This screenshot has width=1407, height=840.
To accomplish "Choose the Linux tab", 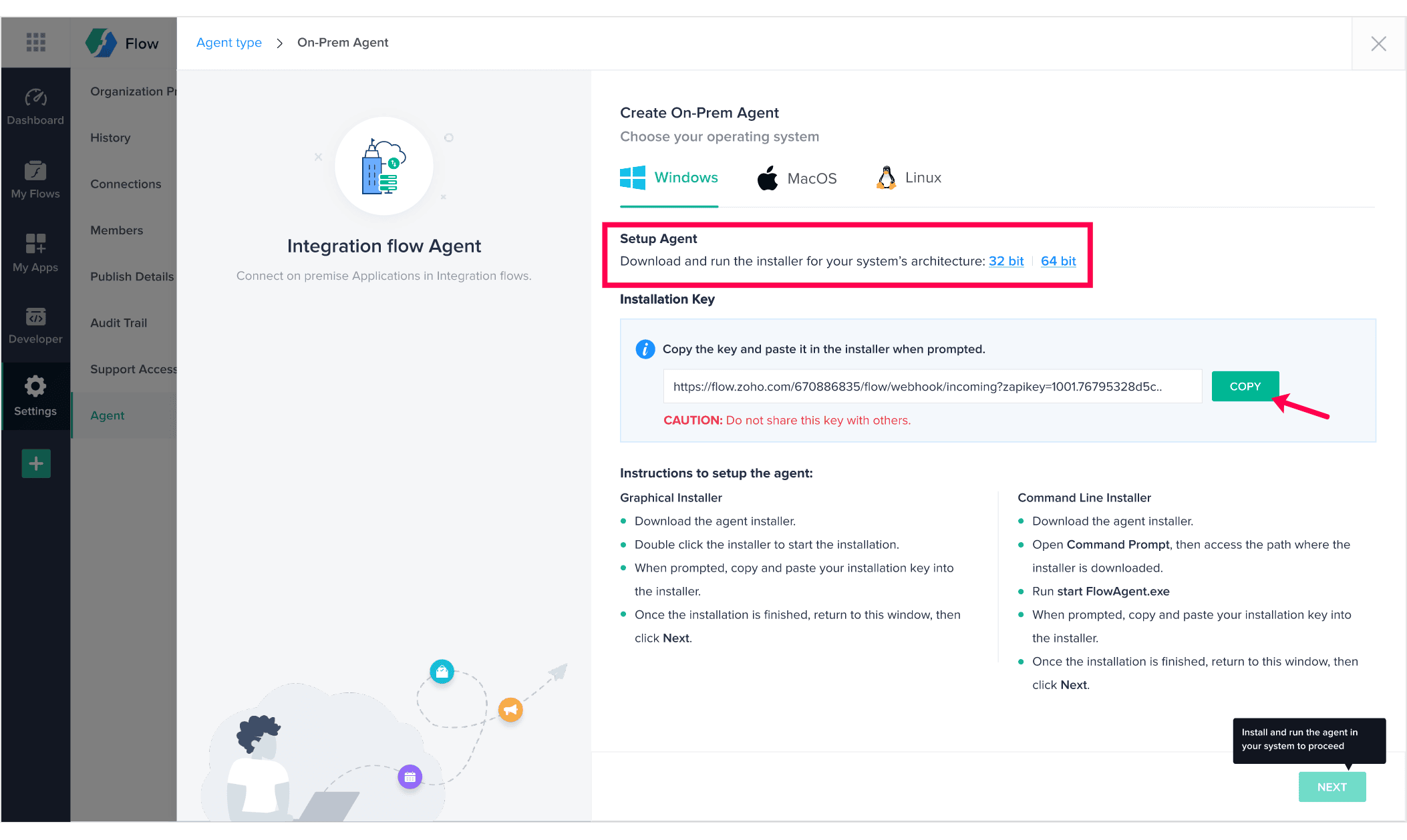I will [x=909, y=178].
